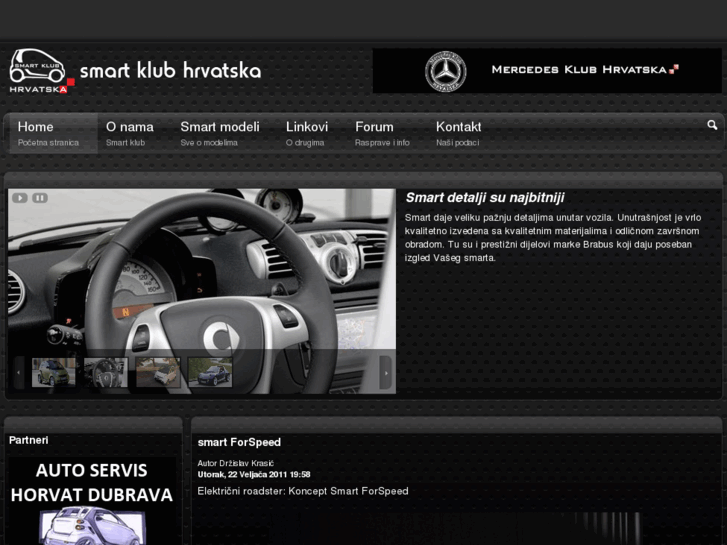Image resolution: width=727 pixels, height=545 pixels.
Task: Go to the Smart modeli menu
Action: (220, 133)
